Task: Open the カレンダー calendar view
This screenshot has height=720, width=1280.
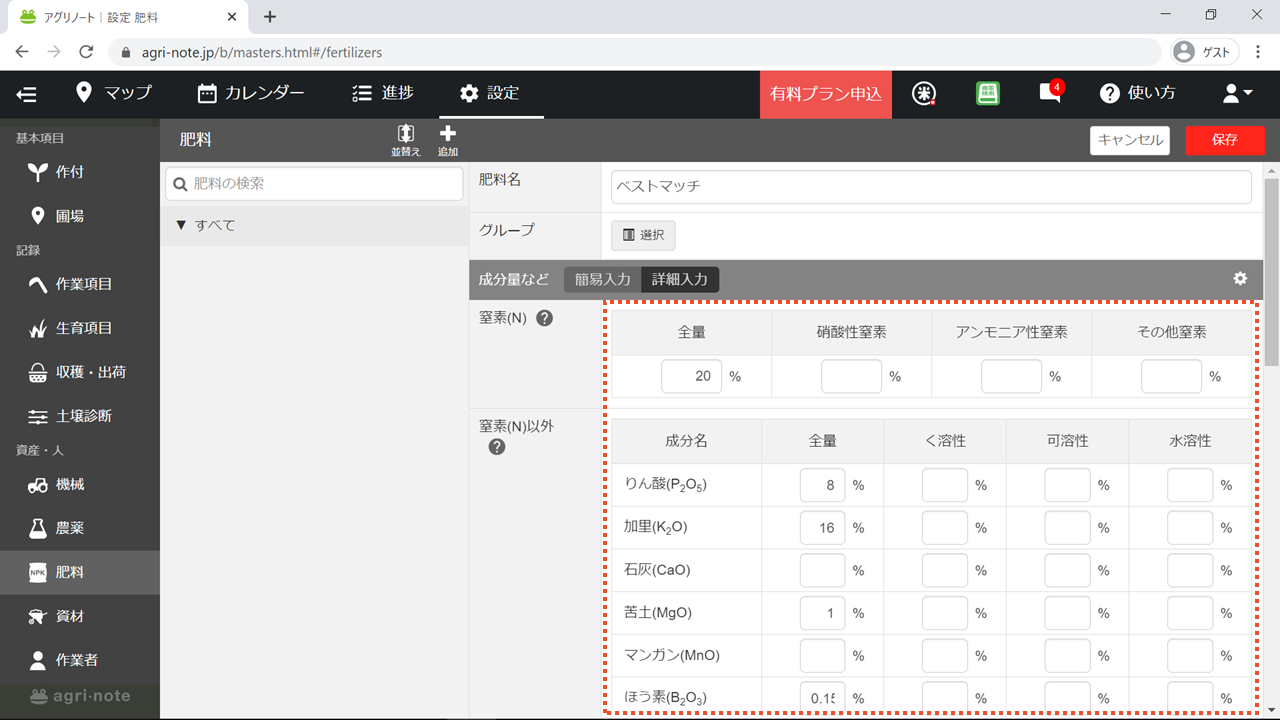Action: click(x=251, y=93)
